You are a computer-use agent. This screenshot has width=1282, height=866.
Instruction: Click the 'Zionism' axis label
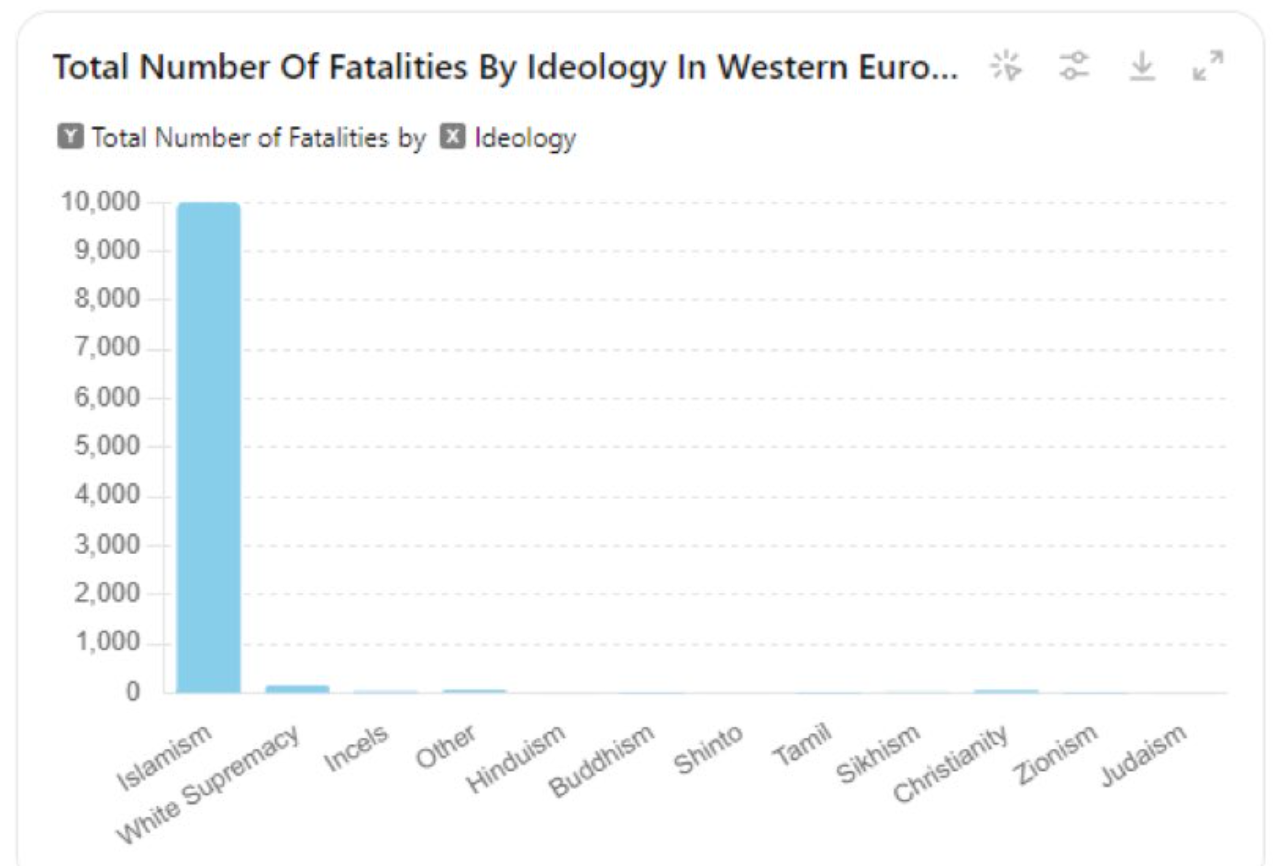[1054, 755]
